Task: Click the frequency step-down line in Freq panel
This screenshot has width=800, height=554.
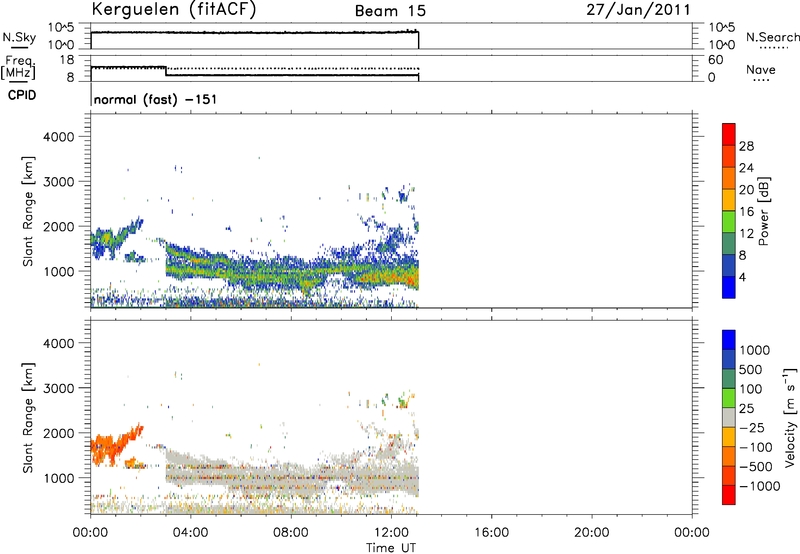Action: pos(166,71)
